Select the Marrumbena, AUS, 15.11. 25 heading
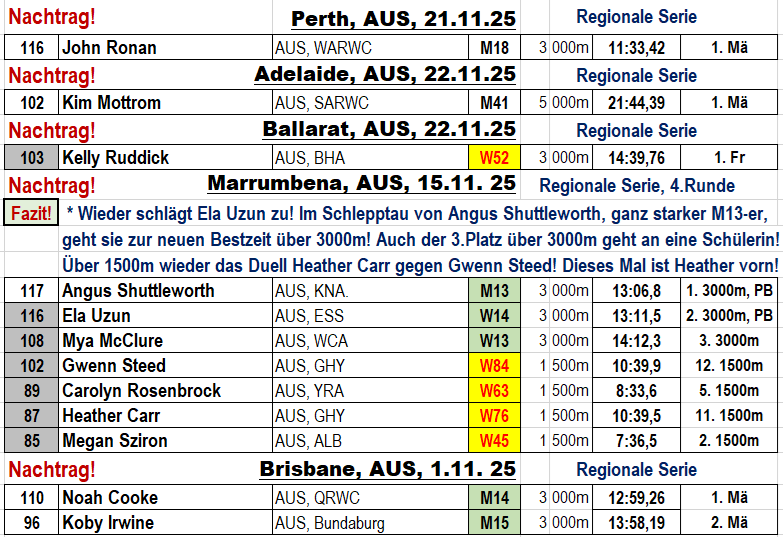The width and height of the screenshot is (783, 537). tap(361, 184)
